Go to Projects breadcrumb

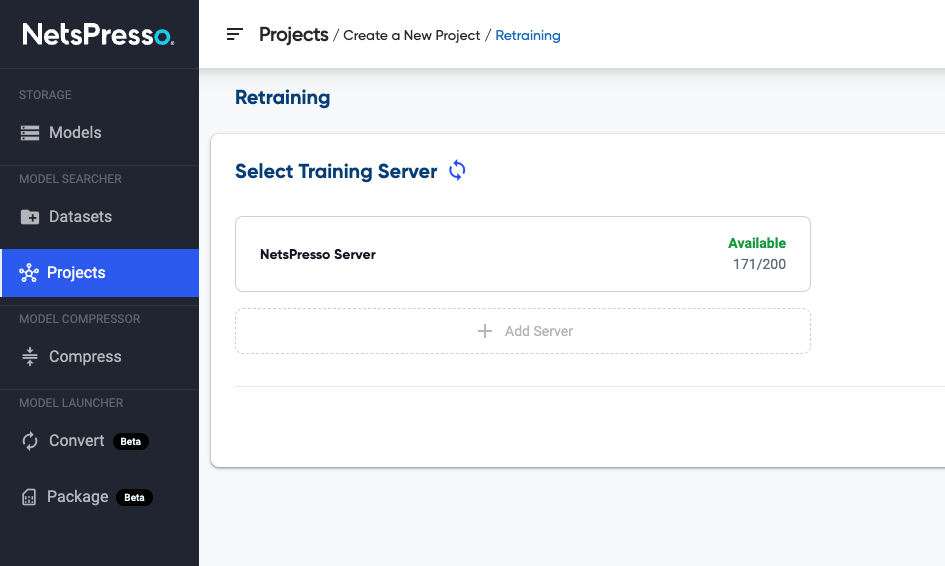(294, 35)
